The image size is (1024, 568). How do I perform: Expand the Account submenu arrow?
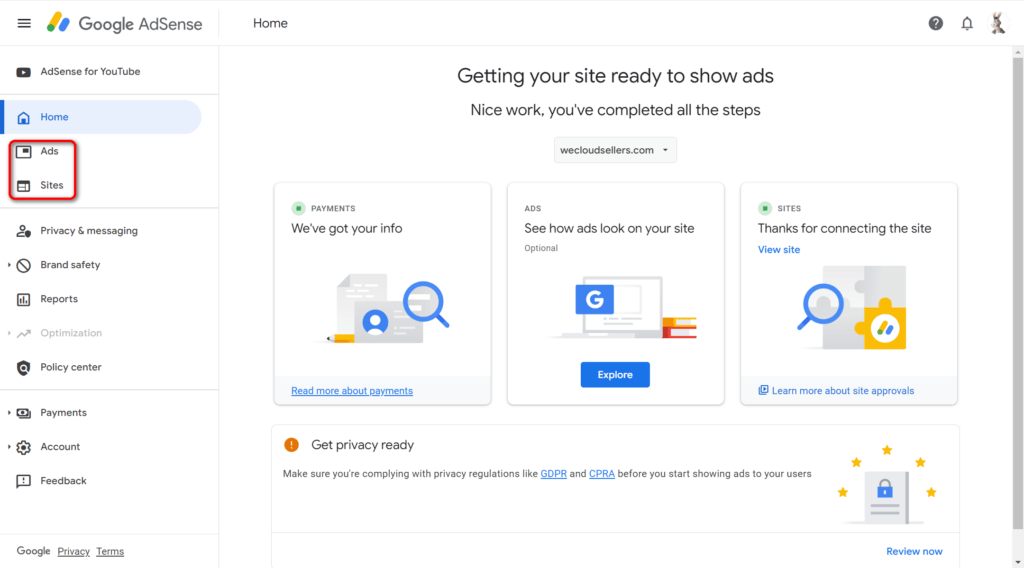[9, 447]
